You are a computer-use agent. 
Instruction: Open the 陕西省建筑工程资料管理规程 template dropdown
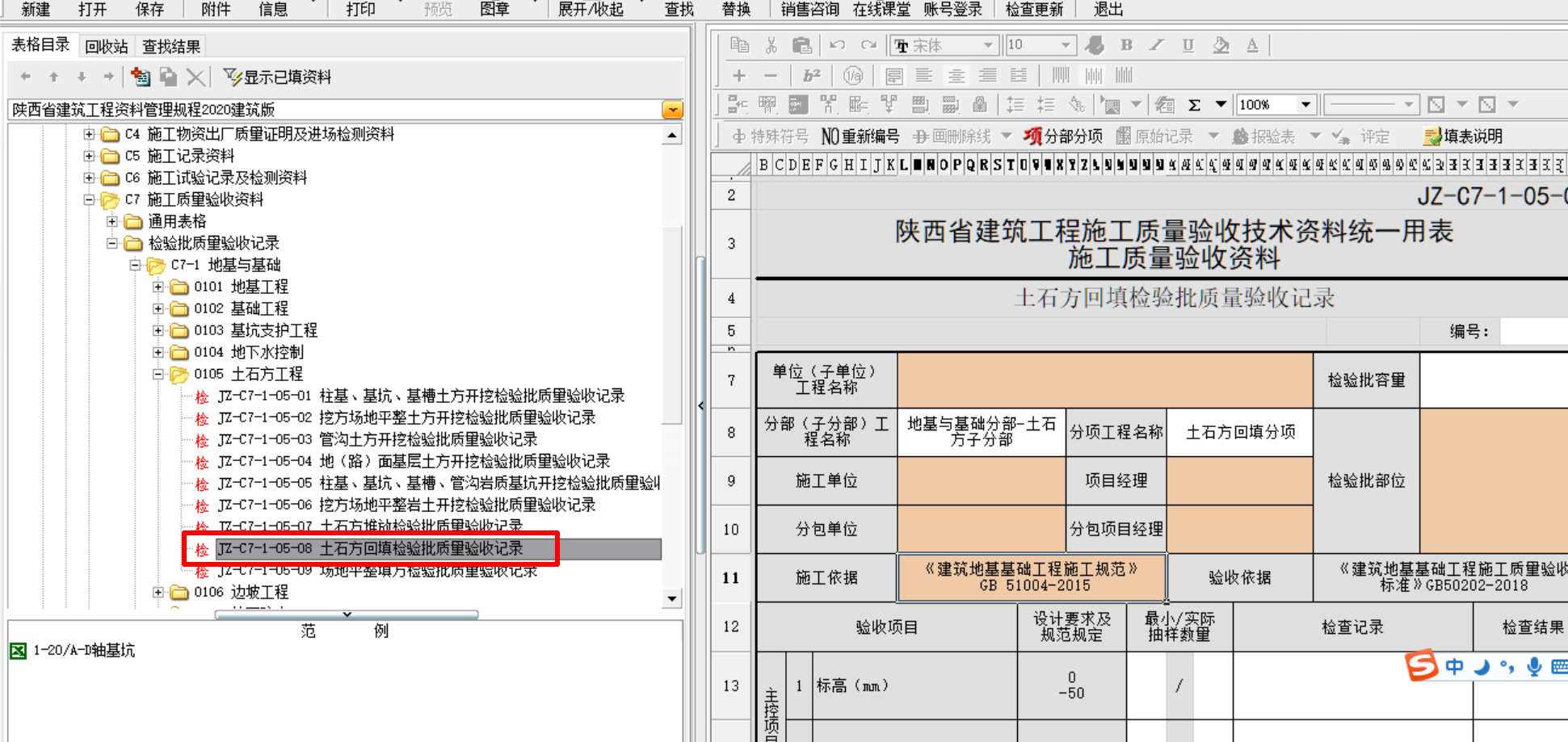tap(672, 110)
